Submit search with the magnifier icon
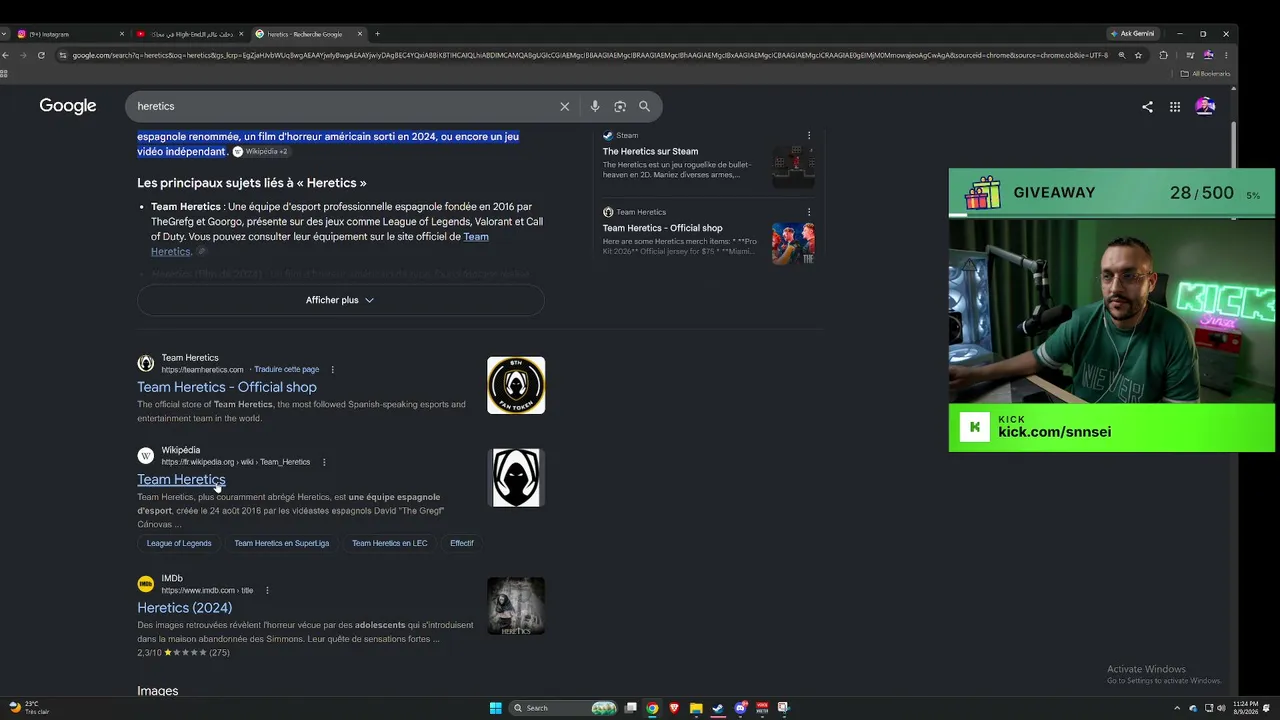The height and width of the screenshot is (720, 1280). (645, 106)
